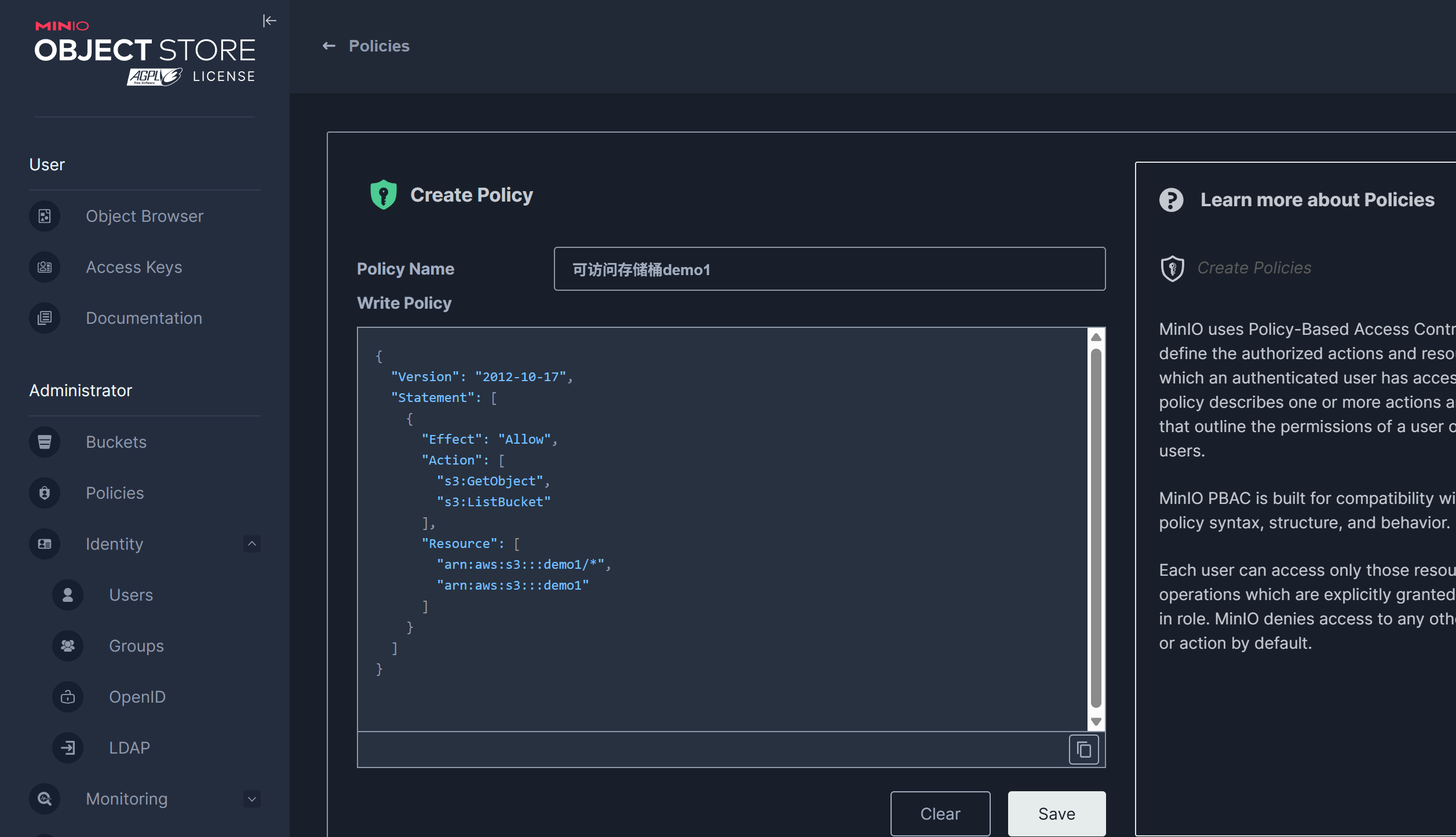Expand the Monitoring menu chevron

point(252,799)
